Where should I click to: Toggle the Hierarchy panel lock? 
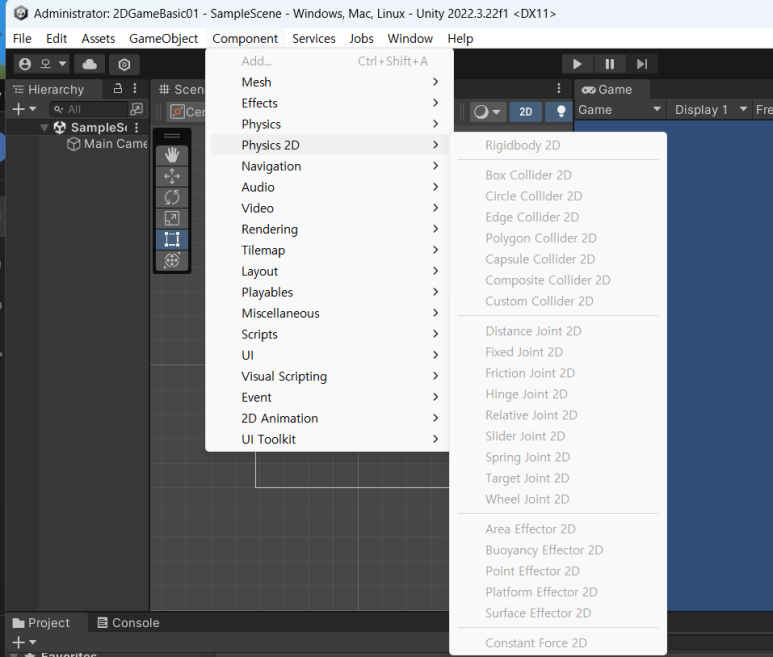point(117,89)
